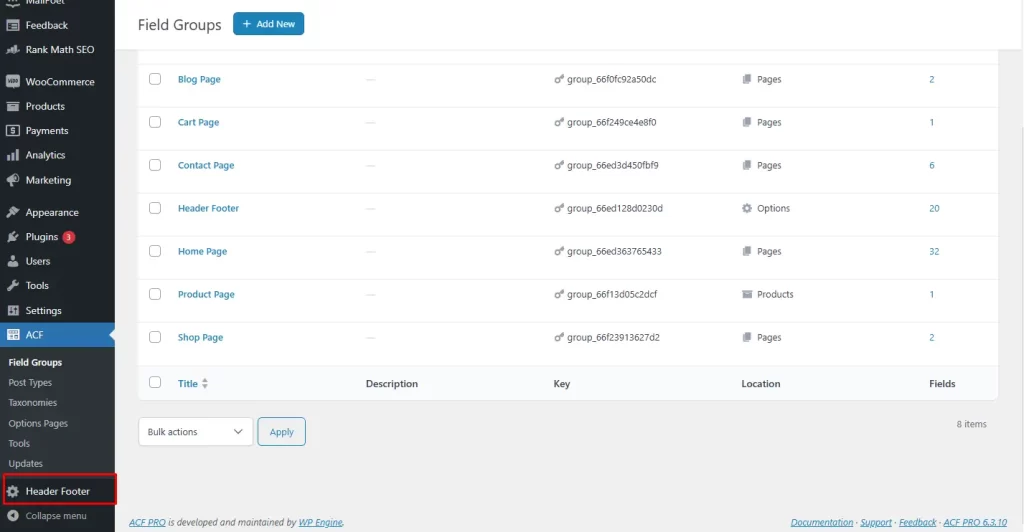The height and width of the screenshot is (532, 1024).
Task: Click the Location column header
Action: (x=760, y=384)
